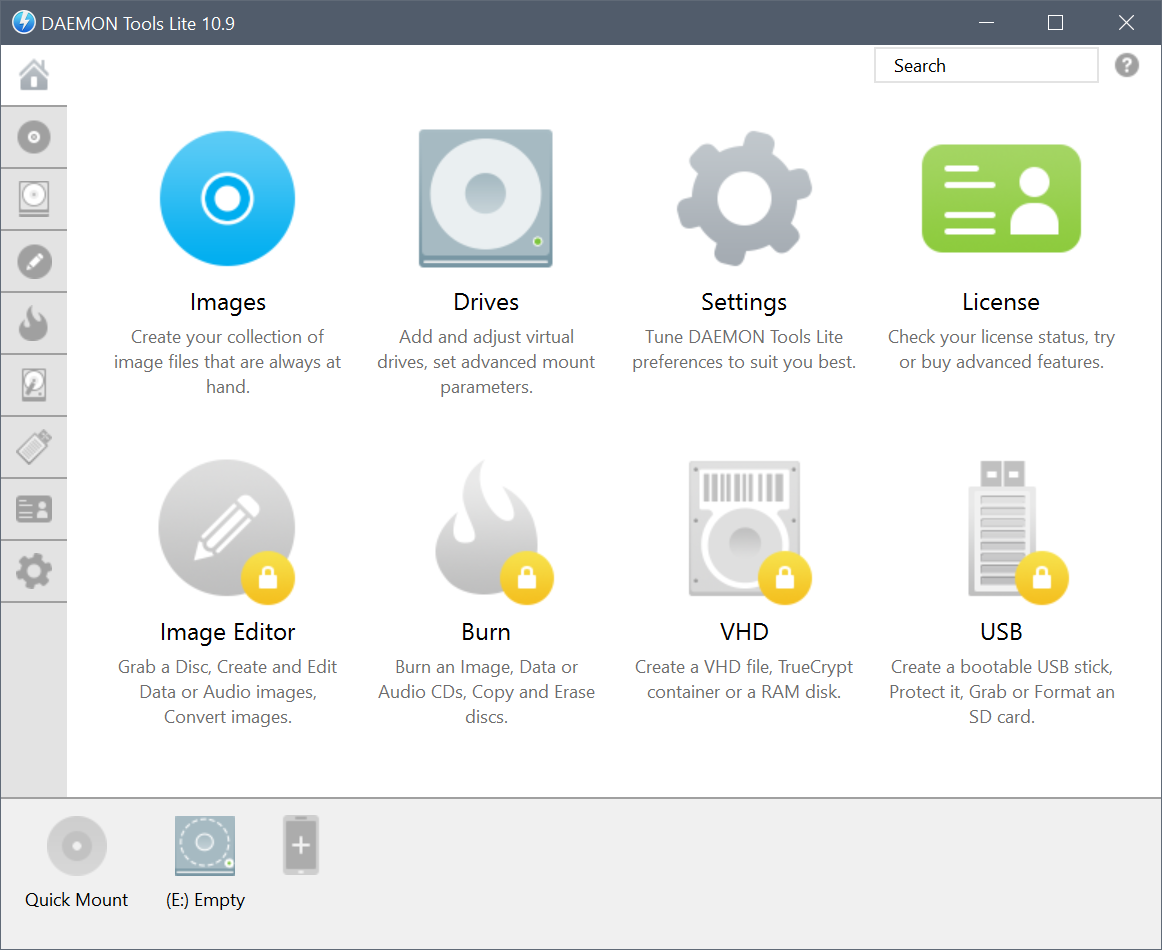Open the Image Editor heading link
The image size is (1162, 950).
228,632
